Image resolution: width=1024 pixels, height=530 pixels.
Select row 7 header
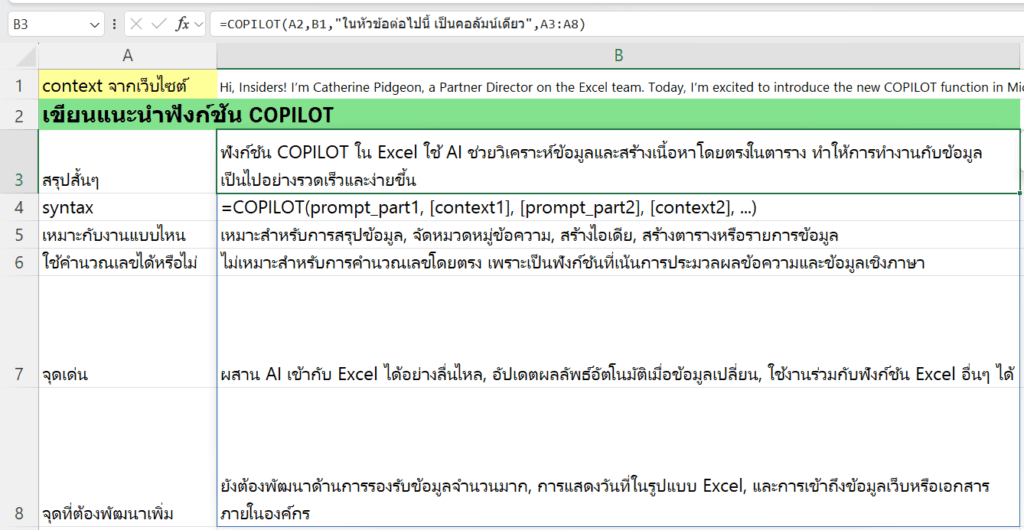(x=19, y=375)
